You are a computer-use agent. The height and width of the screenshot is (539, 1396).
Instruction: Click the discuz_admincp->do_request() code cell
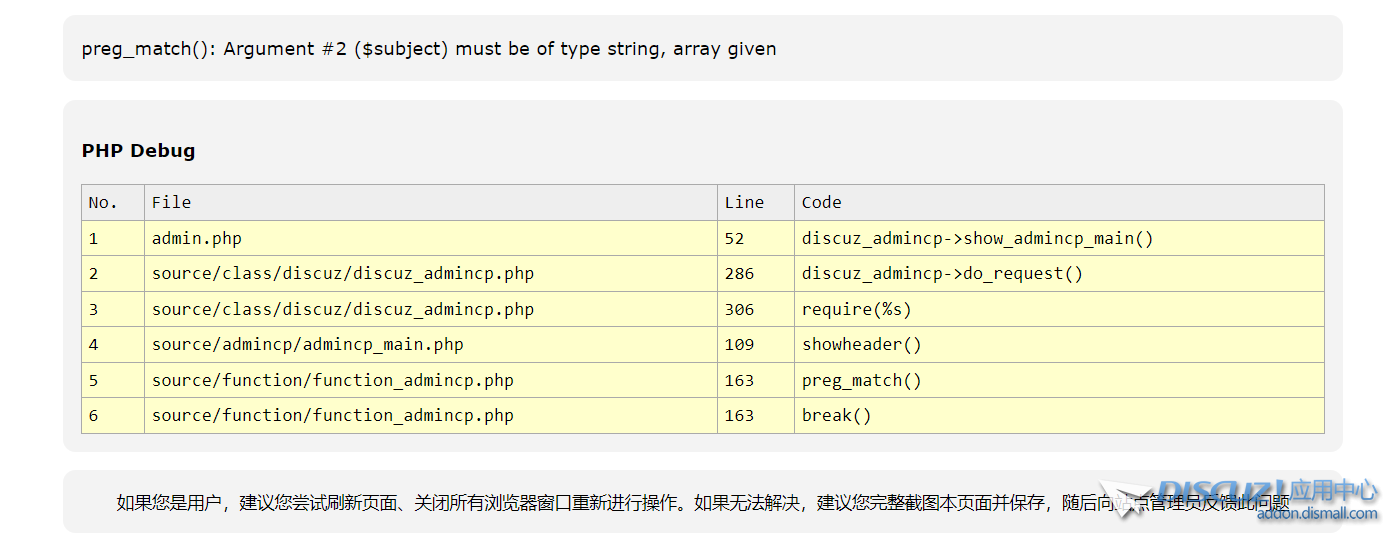pyautogui.click(x=942, y=274)
